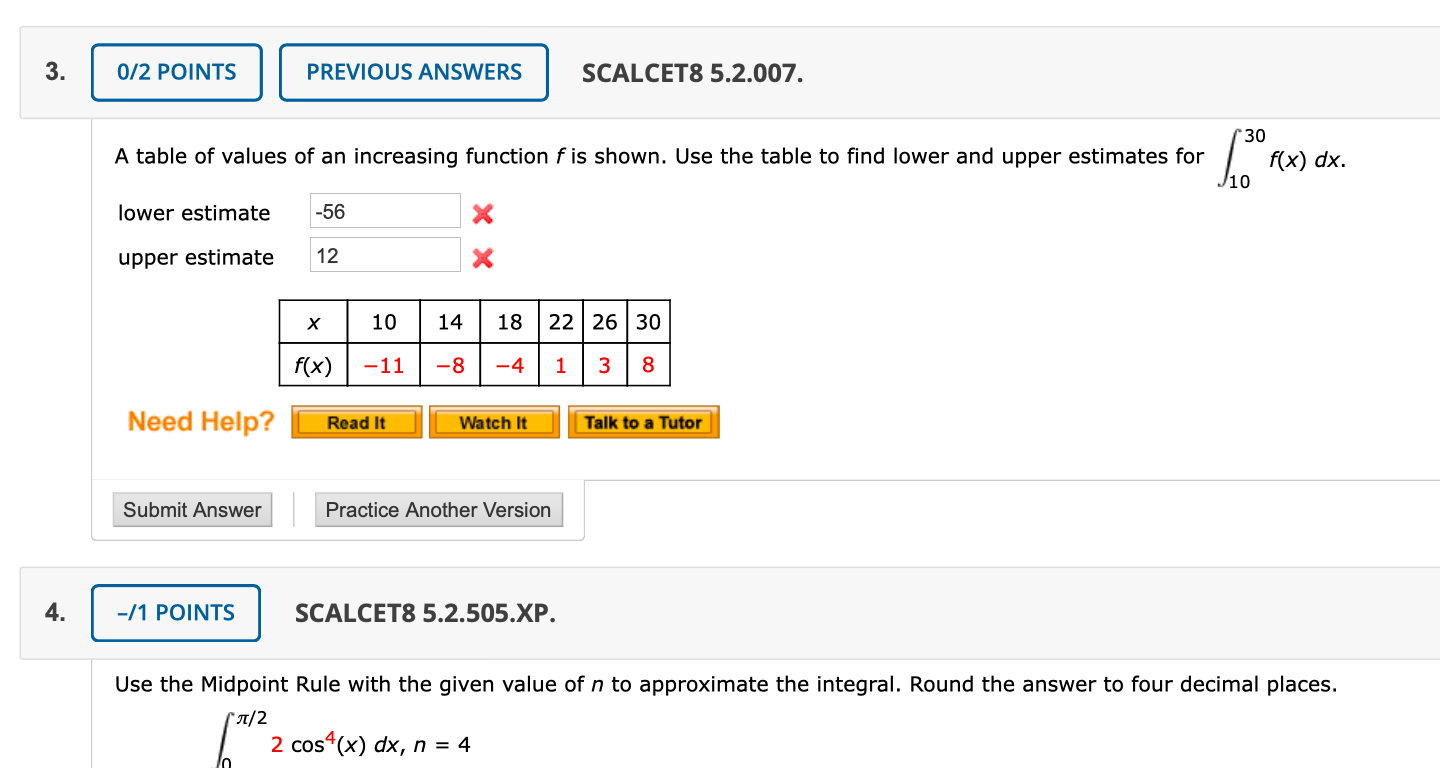This screenshot has width=1440, height=768.
Task: Open problem SCALCET8 5.2.007 heading
Action: pos(692,72)
